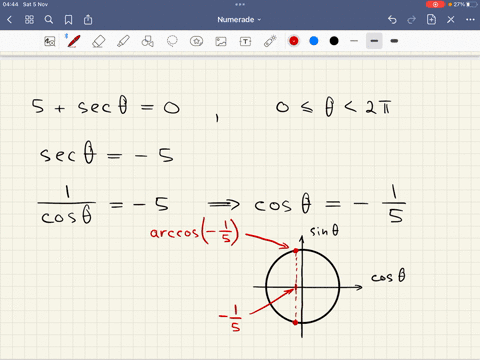Select the thickest stroke width
The height and width of the screenshot is (360, 480).
[394, 41]
